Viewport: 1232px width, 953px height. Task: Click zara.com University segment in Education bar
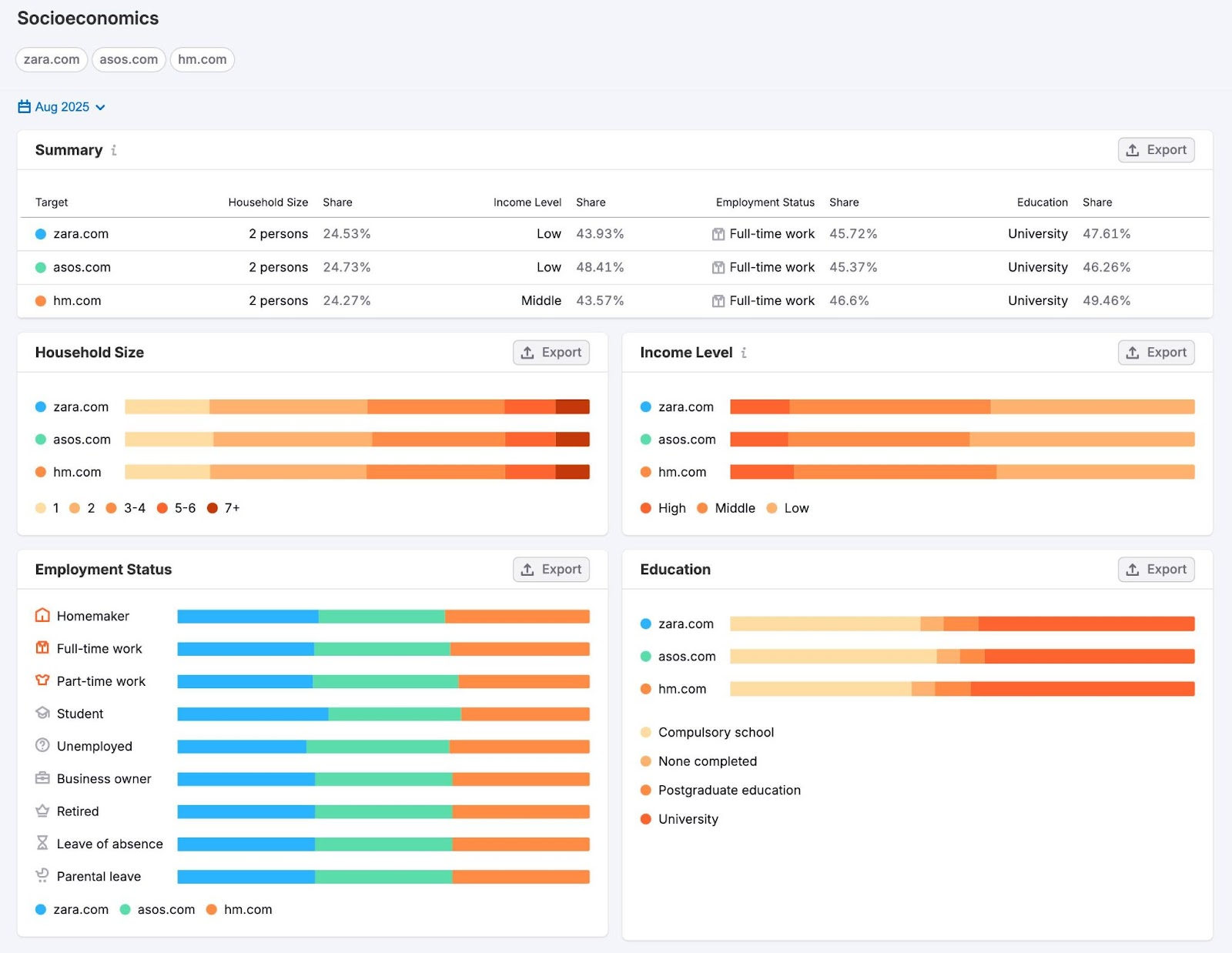coord(1086,624)
